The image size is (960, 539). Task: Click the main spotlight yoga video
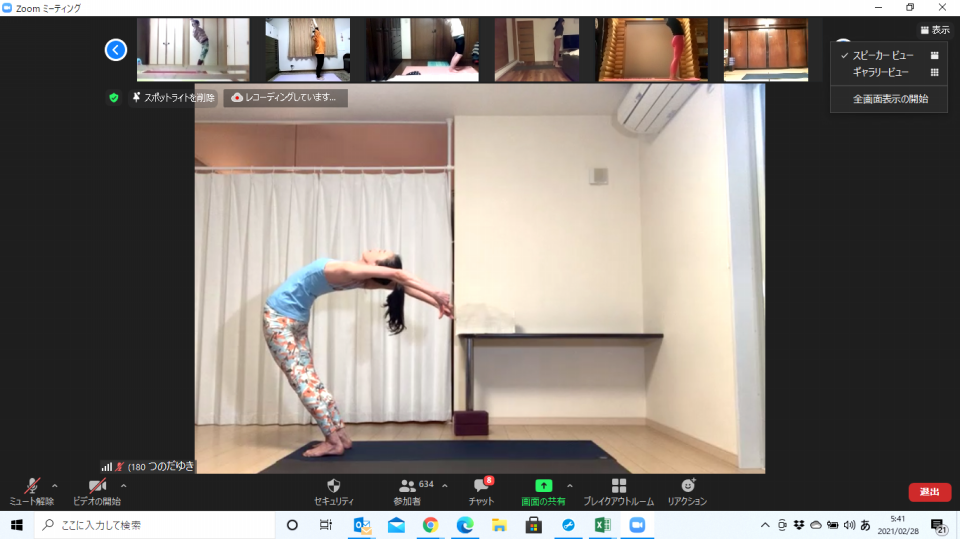(479, 279)
